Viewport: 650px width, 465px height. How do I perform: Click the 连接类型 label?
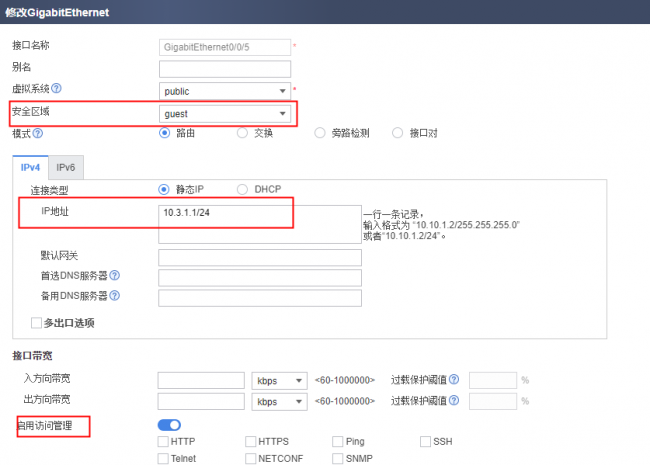click(x=49, y=190)
